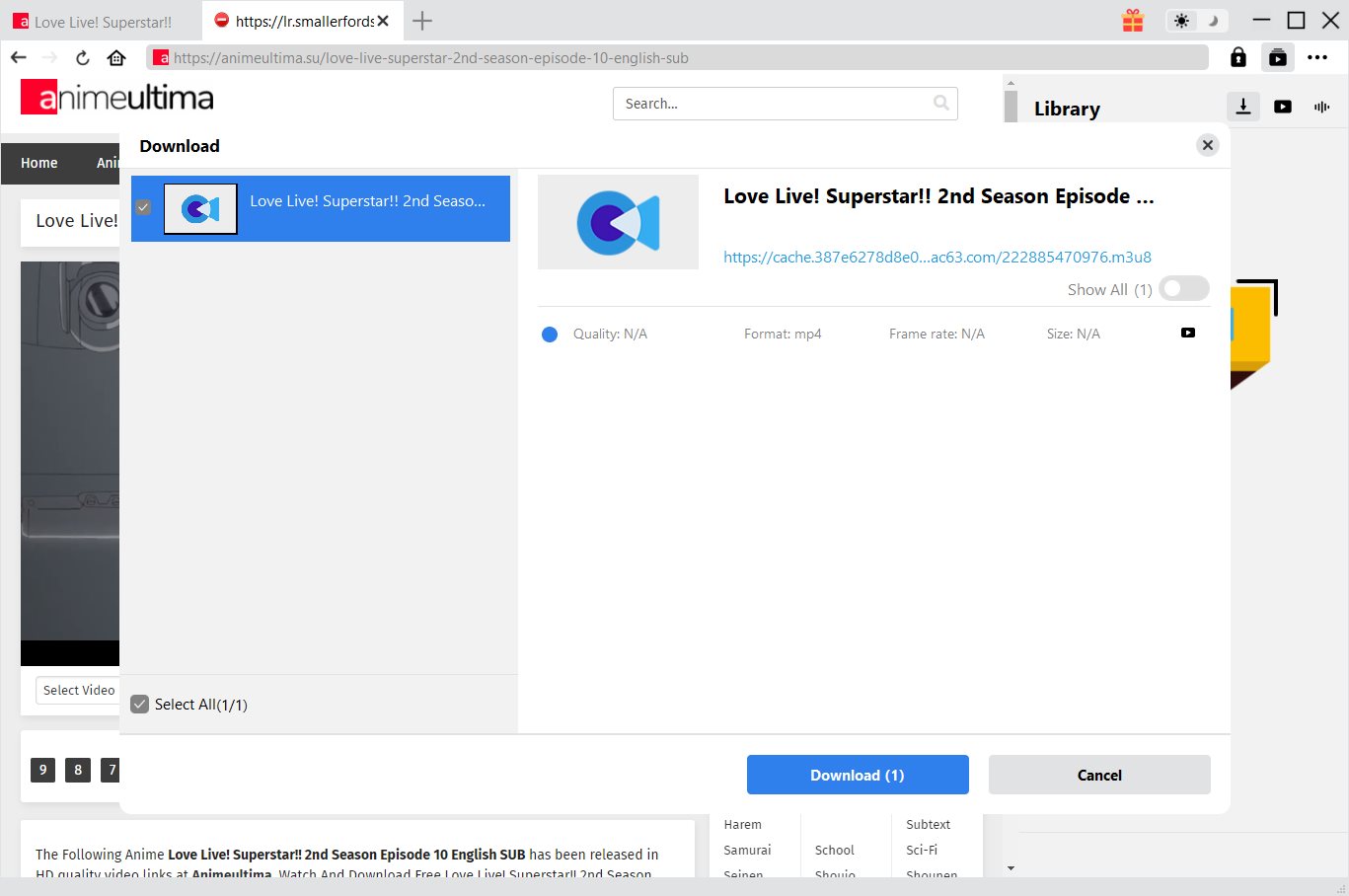Click the Download (1) button
The height and width of the screenshot is (896, 1349).
click(x=857, y=775)
